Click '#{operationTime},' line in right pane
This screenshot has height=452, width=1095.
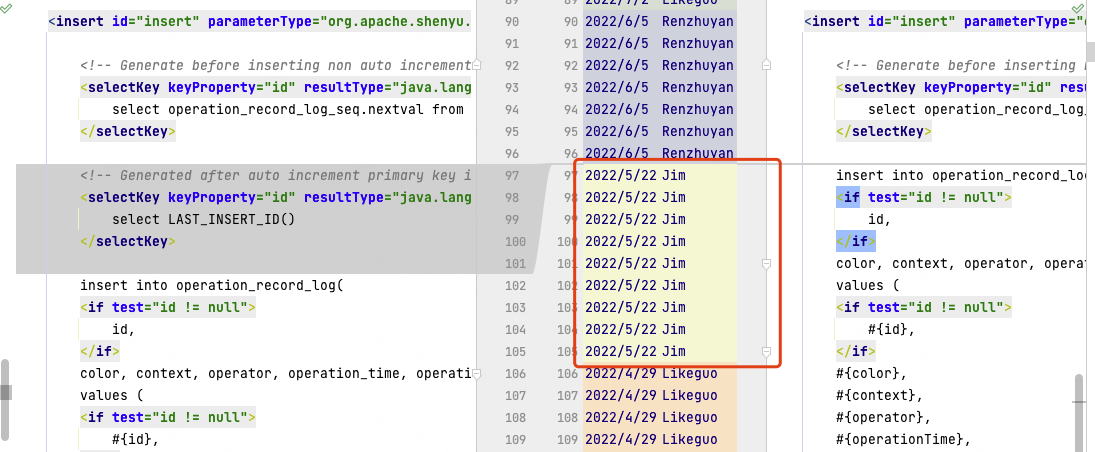[904, 439]
